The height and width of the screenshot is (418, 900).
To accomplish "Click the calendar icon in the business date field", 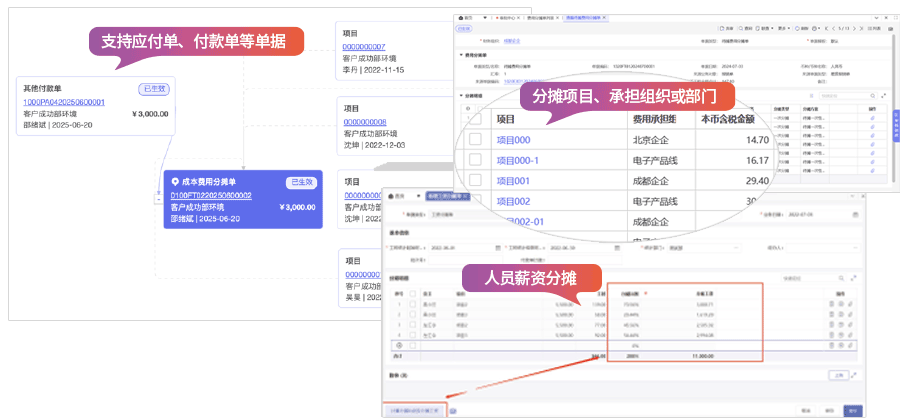I will click(x=853, y=215).
